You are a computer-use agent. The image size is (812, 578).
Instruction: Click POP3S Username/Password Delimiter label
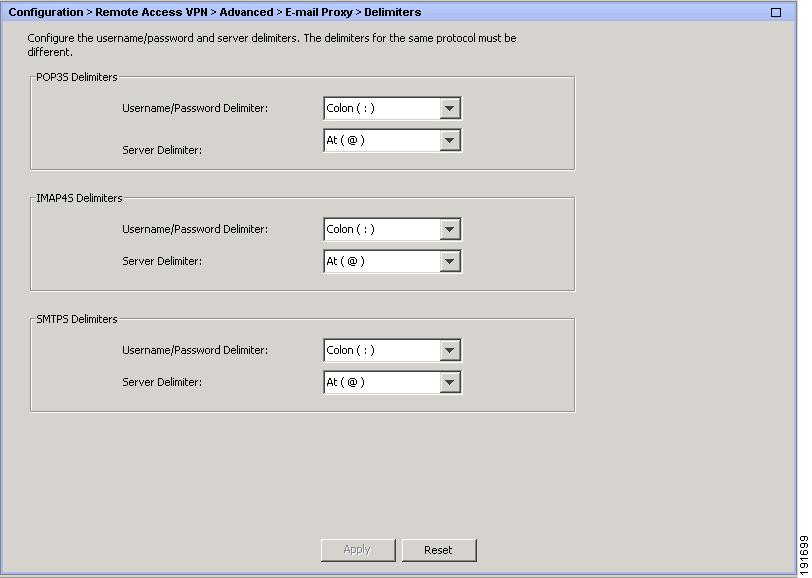[x=195, y=108]
